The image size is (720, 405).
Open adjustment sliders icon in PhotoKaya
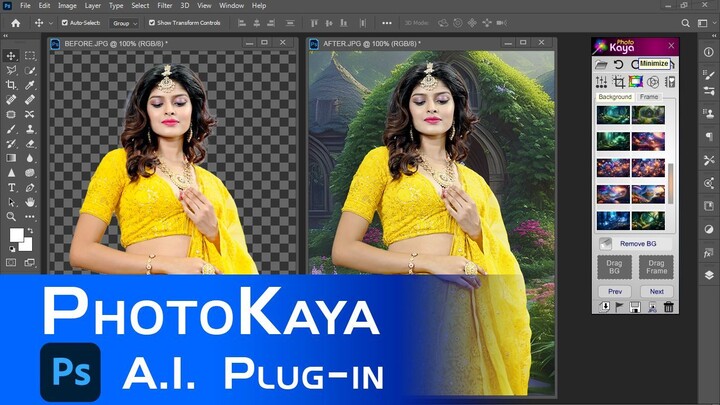point(601,82)
